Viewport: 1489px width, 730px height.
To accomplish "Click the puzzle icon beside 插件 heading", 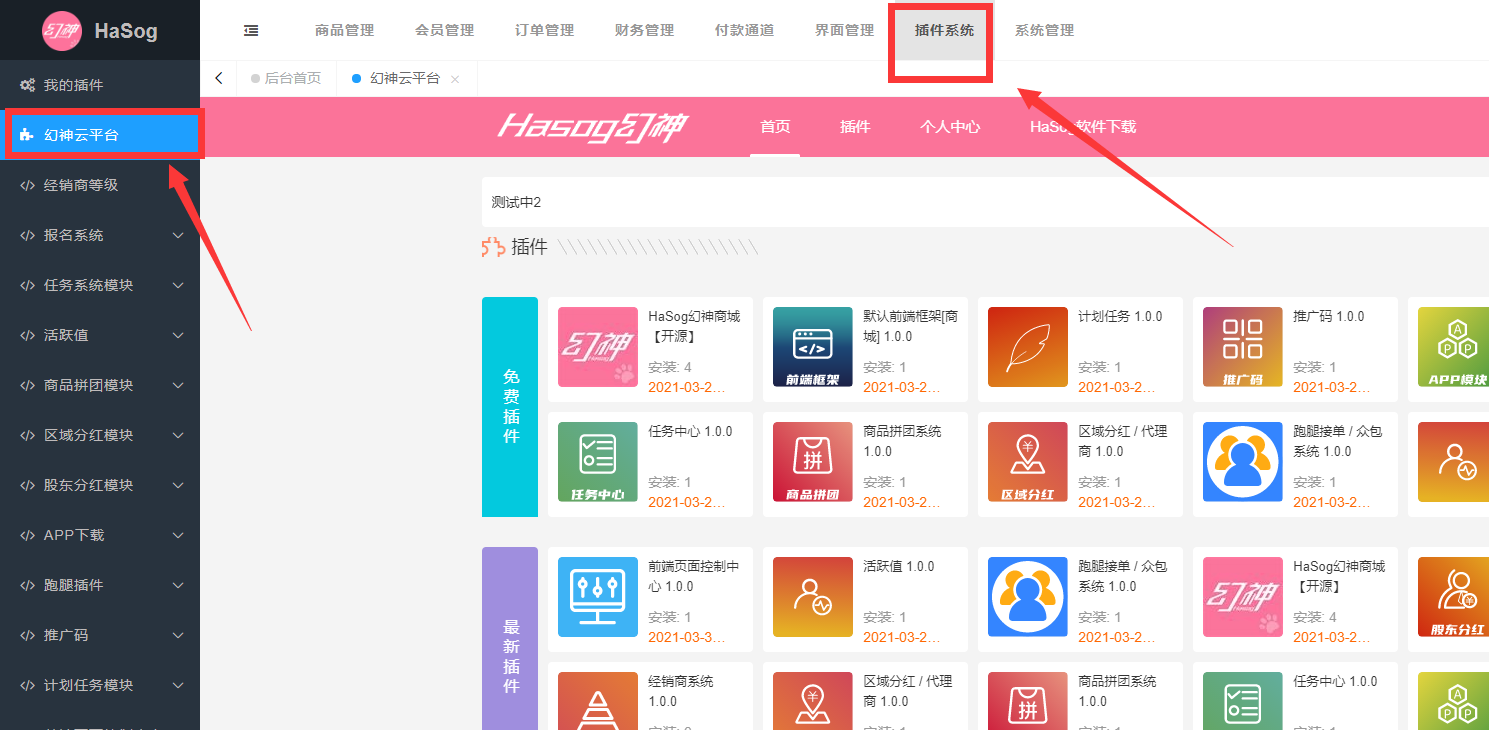I will pyautogui.click(x=492, y=247).
